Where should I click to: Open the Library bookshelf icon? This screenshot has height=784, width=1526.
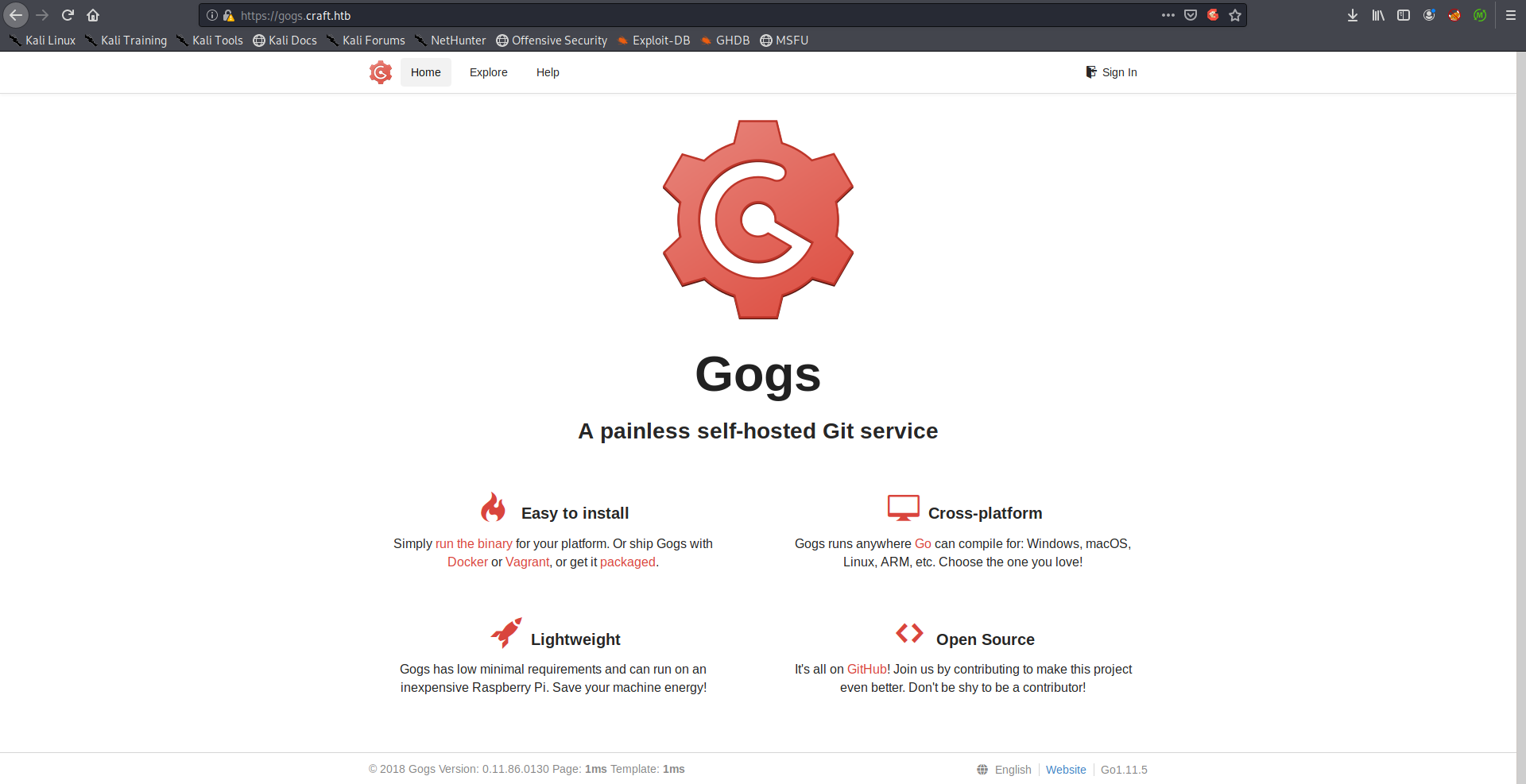pos(1378,15)
